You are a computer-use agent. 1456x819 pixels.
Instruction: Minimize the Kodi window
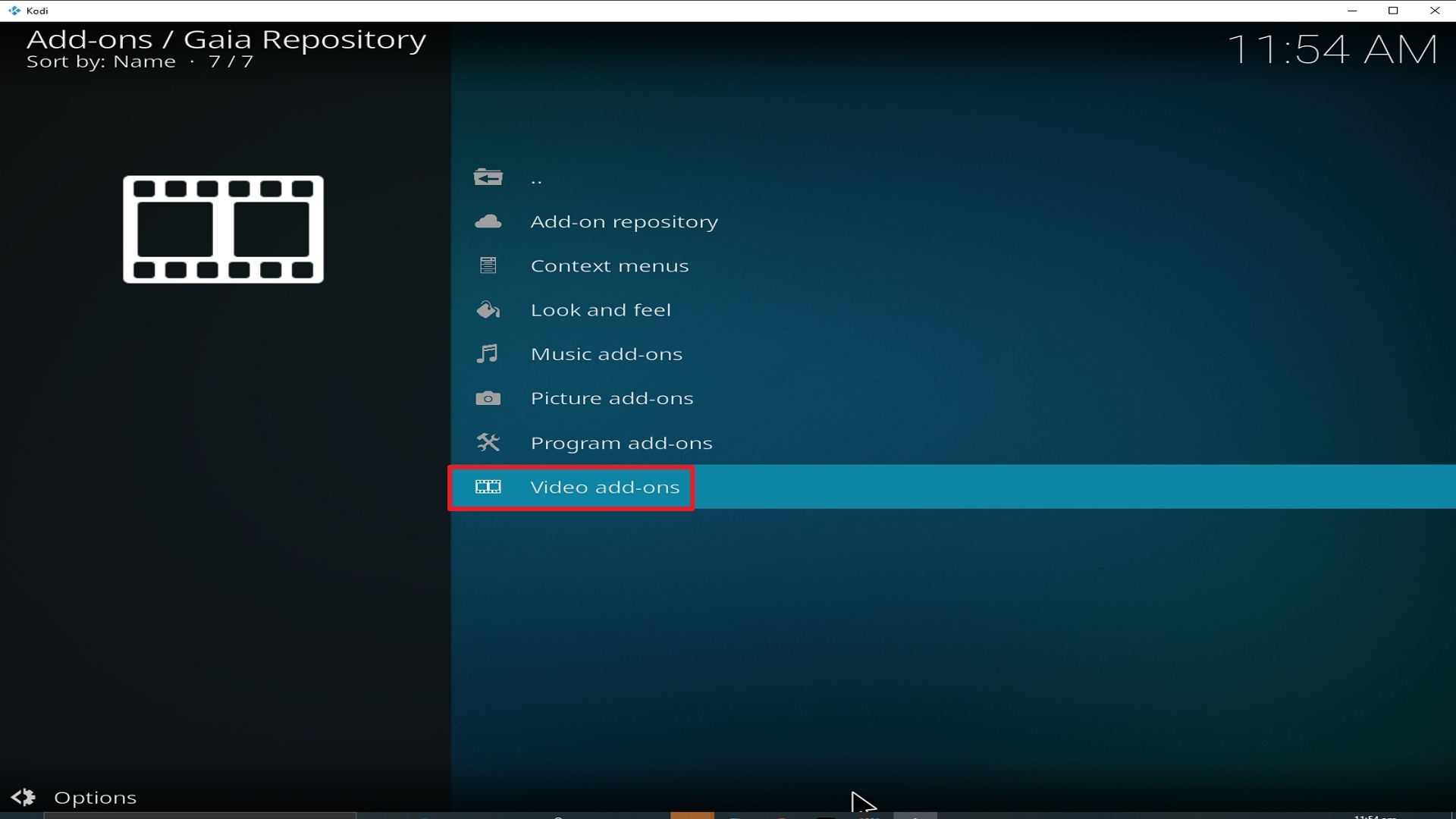point(1351,11)
